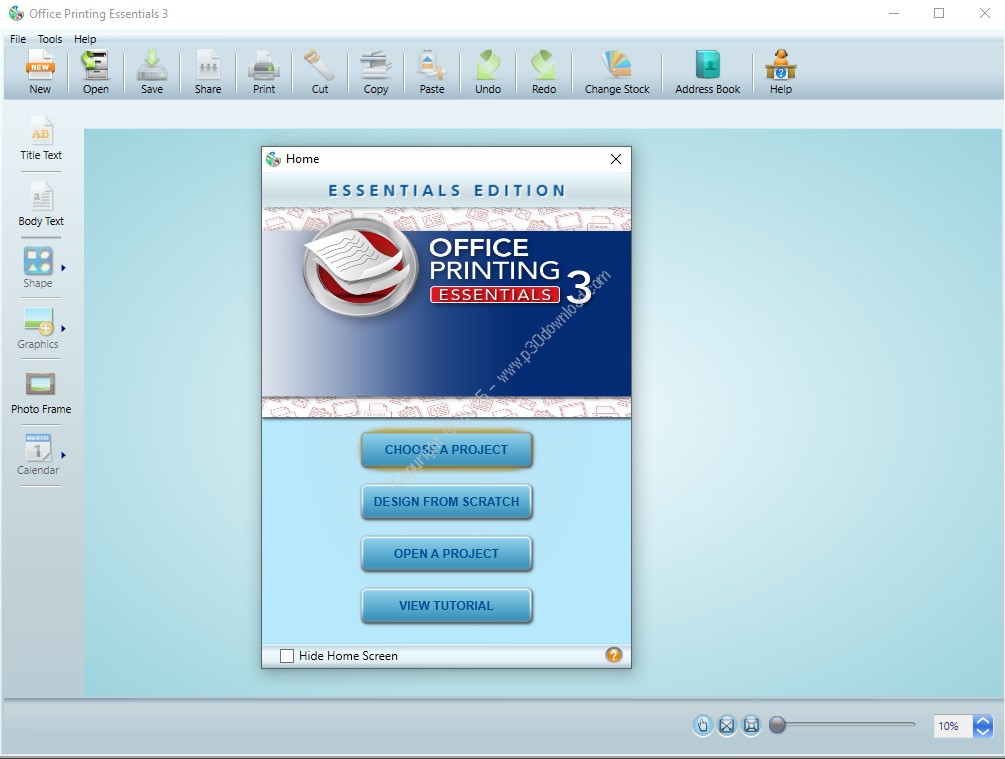The width and height of the screenshot is (1005, 759).
Task: Select the Calendar tool
Action: point(38,455)
